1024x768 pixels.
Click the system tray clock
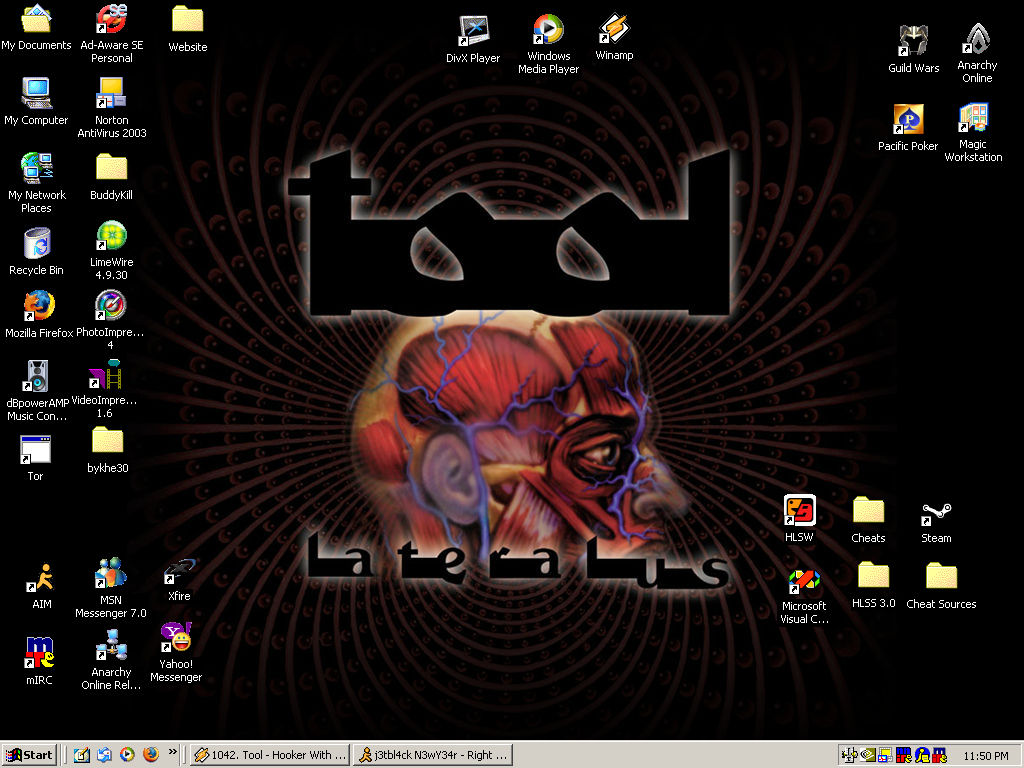pos(985,756)
